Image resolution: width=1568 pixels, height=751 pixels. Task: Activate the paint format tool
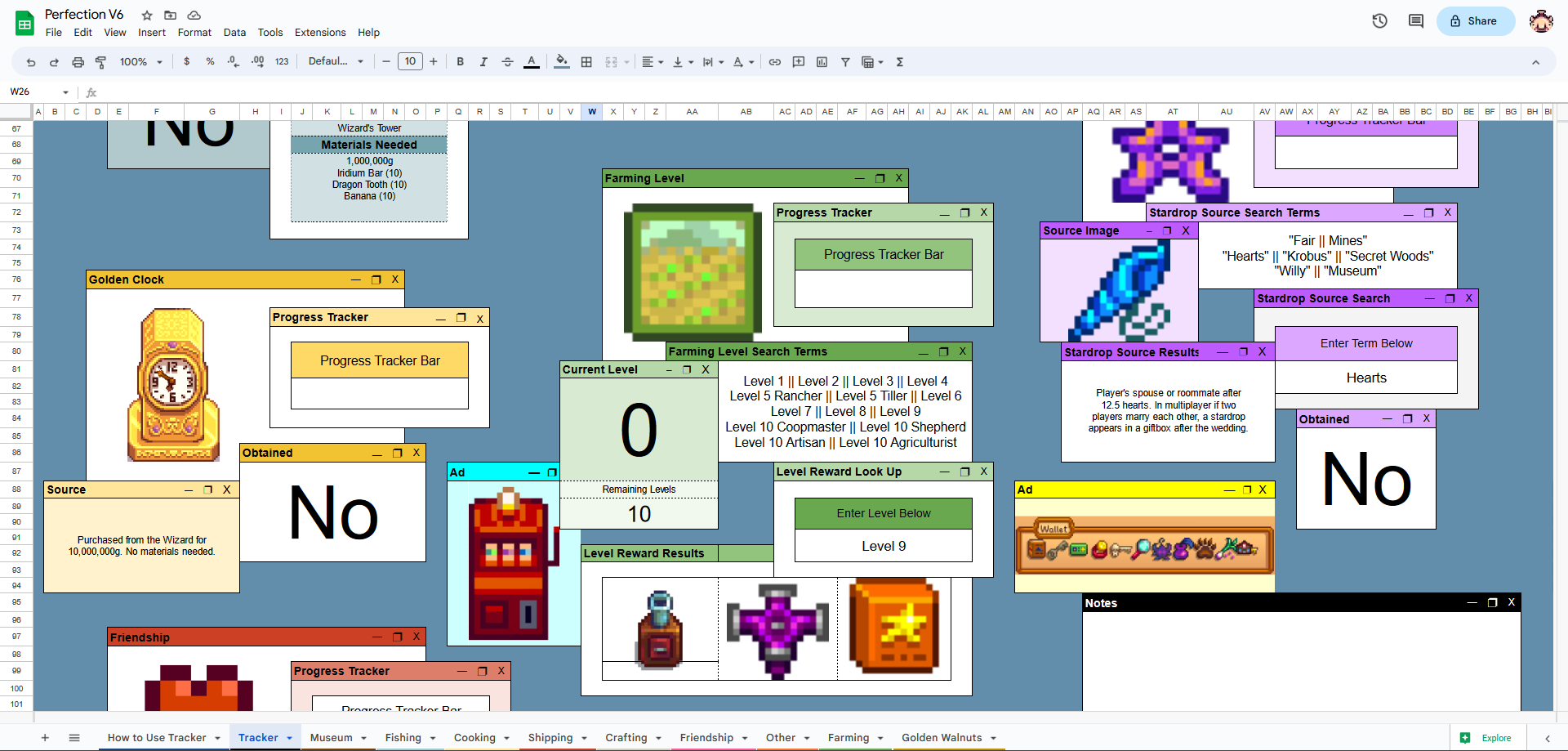pos(100,62)
